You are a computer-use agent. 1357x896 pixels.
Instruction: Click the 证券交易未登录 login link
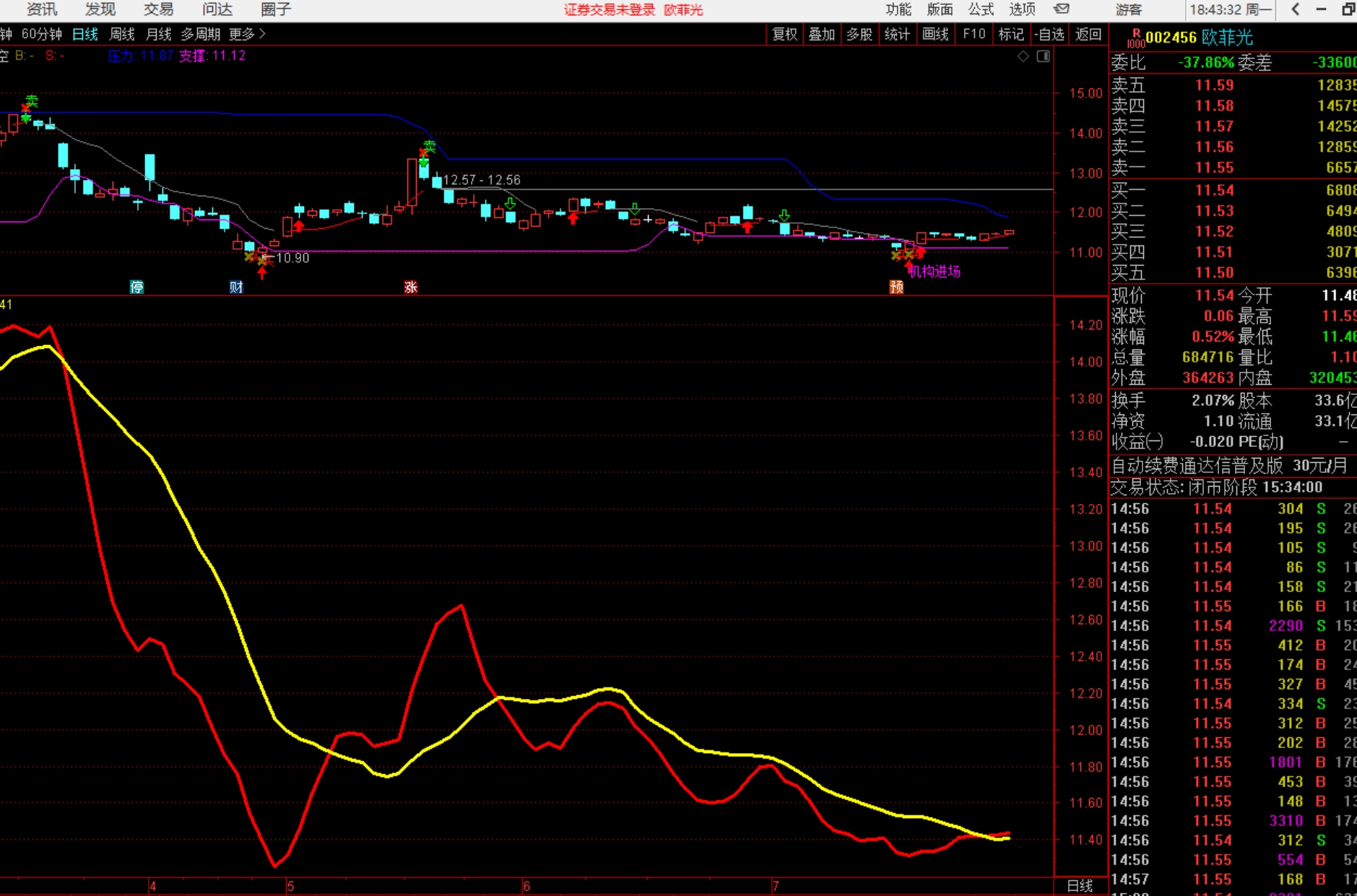(610, 9)
